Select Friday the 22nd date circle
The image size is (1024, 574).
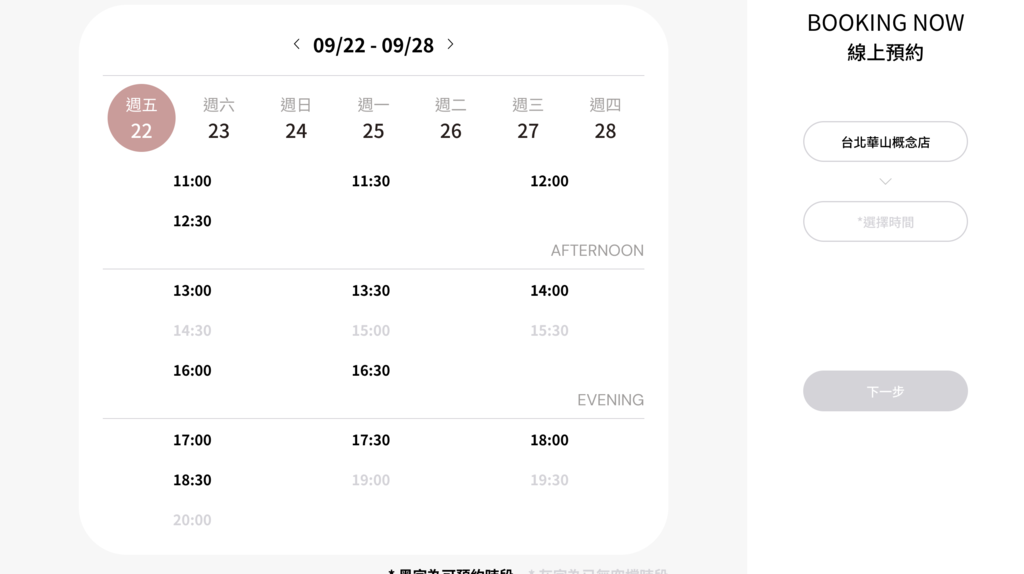click(x=141, y=118)
